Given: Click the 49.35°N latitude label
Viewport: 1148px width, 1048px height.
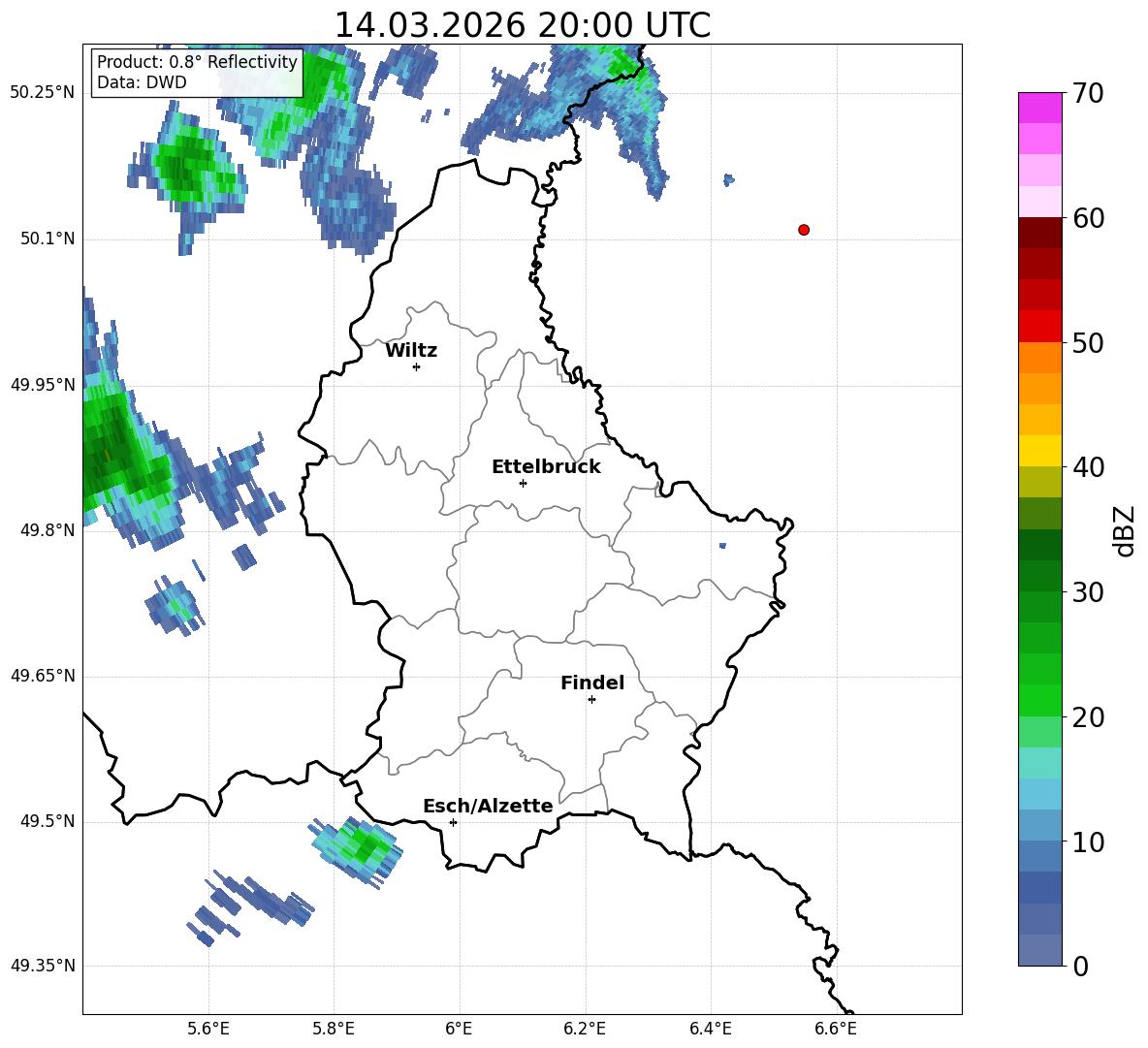Looking at the screenshot, I should (x=43, y=966).
